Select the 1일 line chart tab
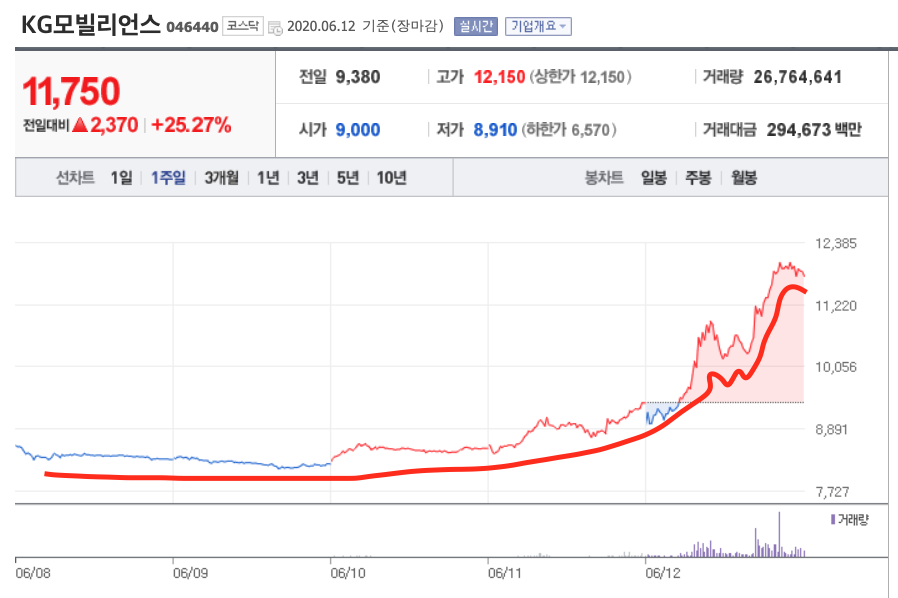Viewport: 898px width, 598px height. point(121,178)
